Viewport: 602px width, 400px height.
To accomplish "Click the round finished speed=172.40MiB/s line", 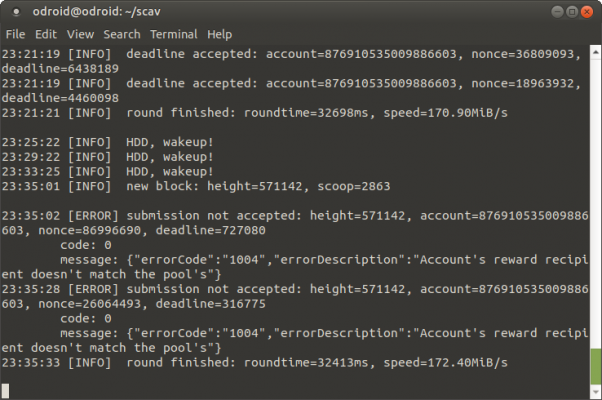I will click(255, 363).
